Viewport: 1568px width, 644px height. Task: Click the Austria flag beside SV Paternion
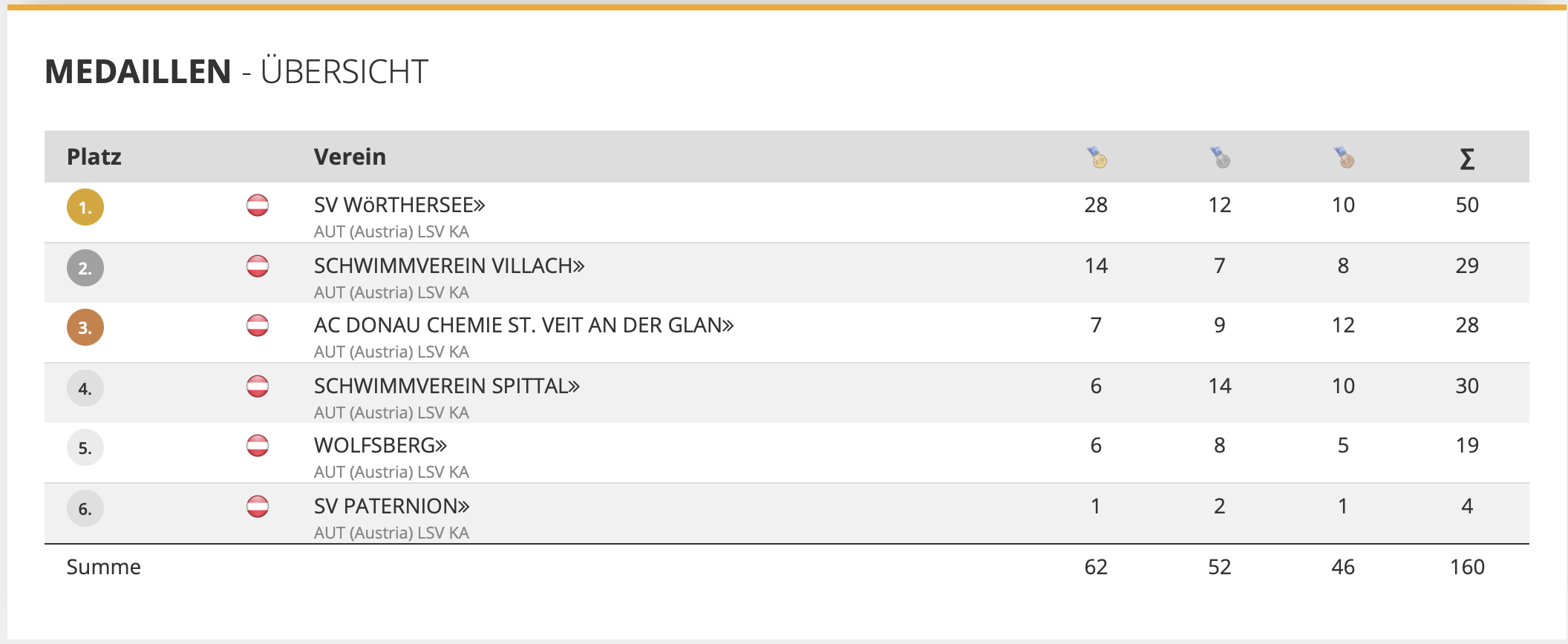258,507
